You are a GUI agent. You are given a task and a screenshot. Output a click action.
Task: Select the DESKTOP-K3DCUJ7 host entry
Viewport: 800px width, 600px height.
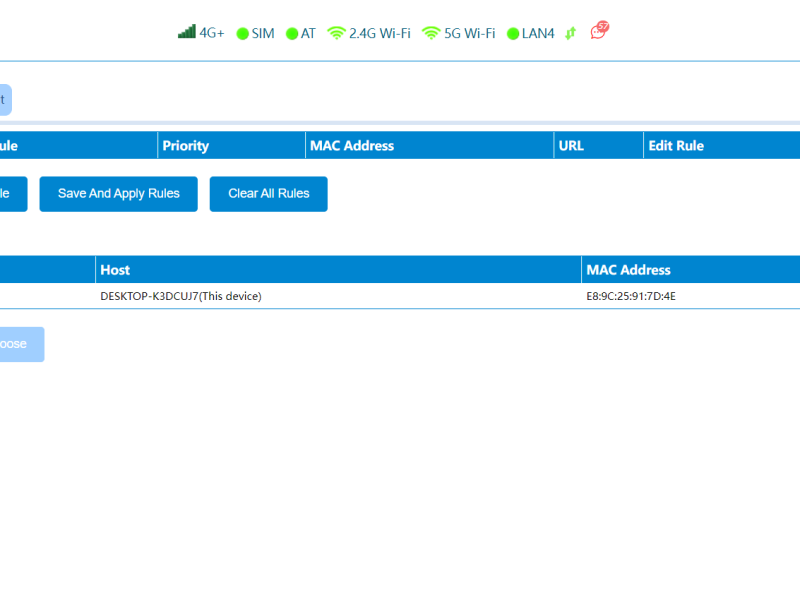tap(180, 296)
